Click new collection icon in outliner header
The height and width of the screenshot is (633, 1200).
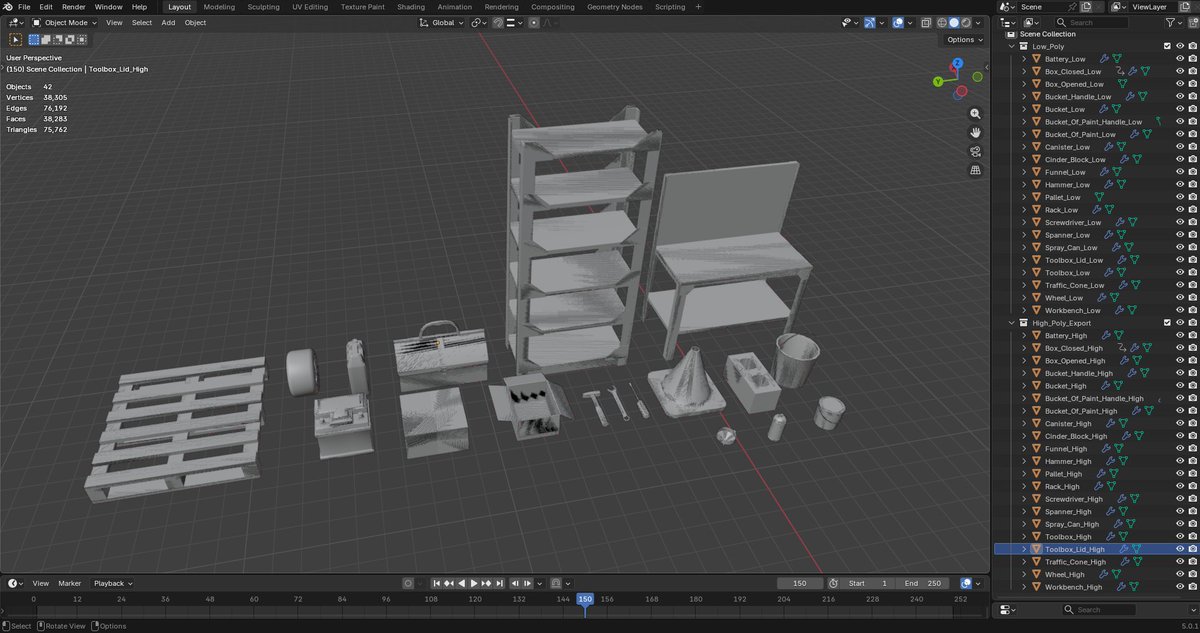(1192, 22)
